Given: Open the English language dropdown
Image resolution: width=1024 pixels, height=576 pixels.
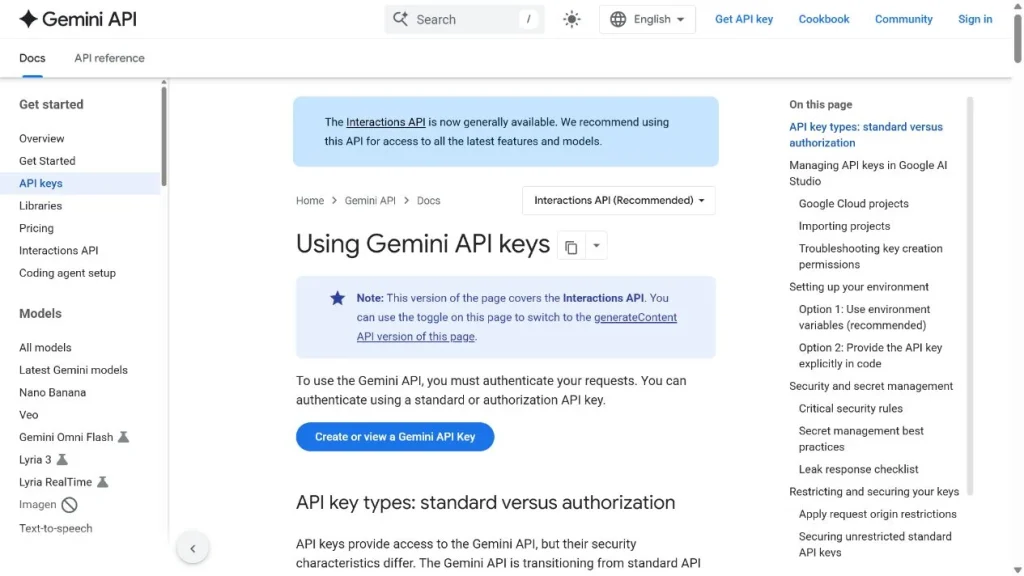Looking at the screenshot, I should click(647, 19).
